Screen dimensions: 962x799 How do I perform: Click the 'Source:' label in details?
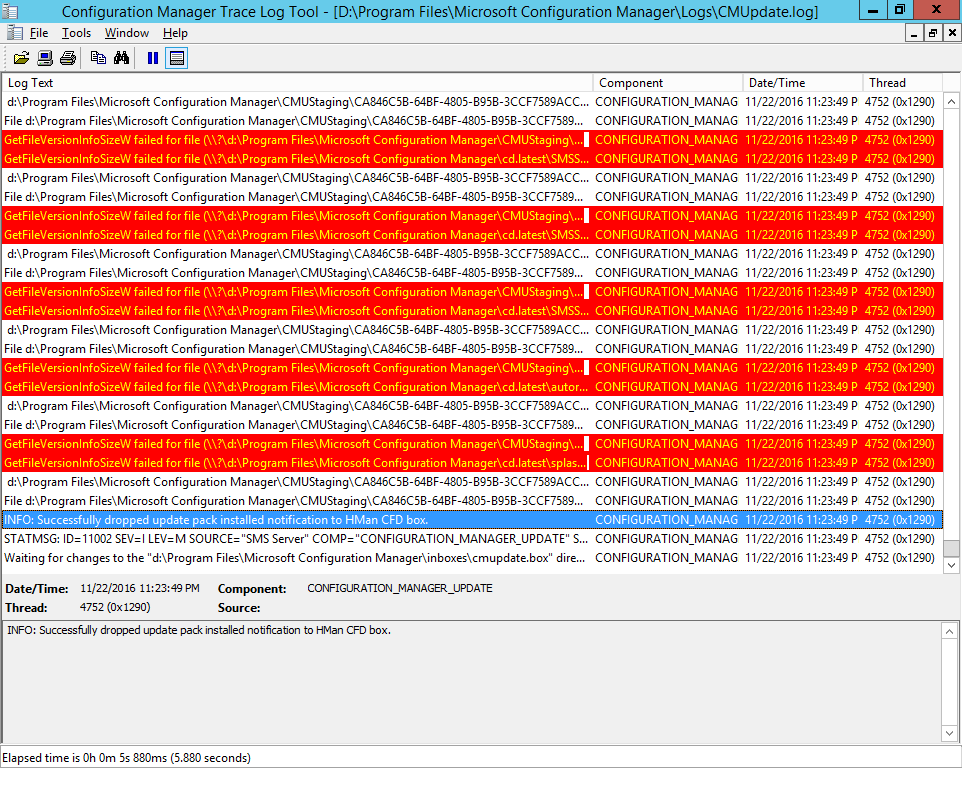(x=239, y=608)
